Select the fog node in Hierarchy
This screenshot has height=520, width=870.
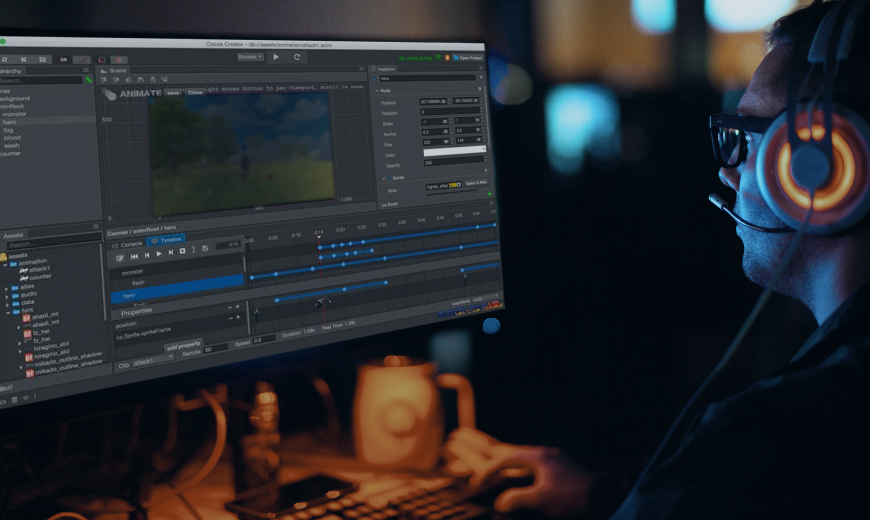(x=8, y=130)
